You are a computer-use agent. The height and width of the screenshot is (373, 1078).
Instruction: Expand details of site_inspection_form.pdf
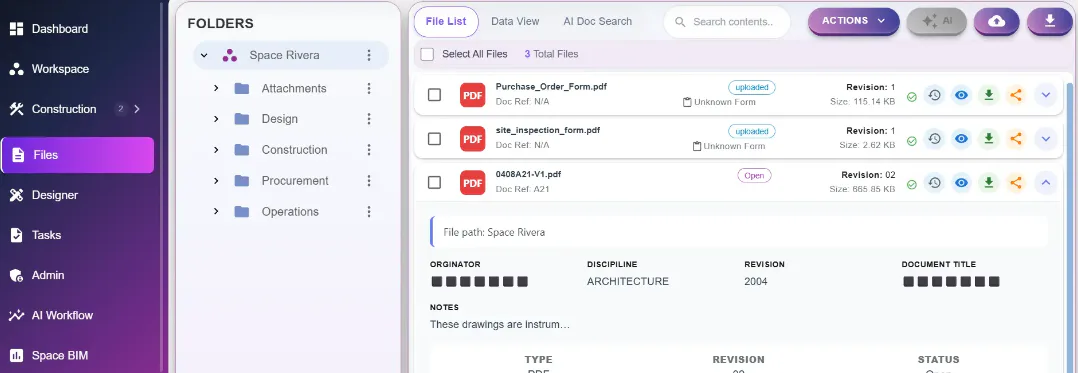coord(1046,139)
